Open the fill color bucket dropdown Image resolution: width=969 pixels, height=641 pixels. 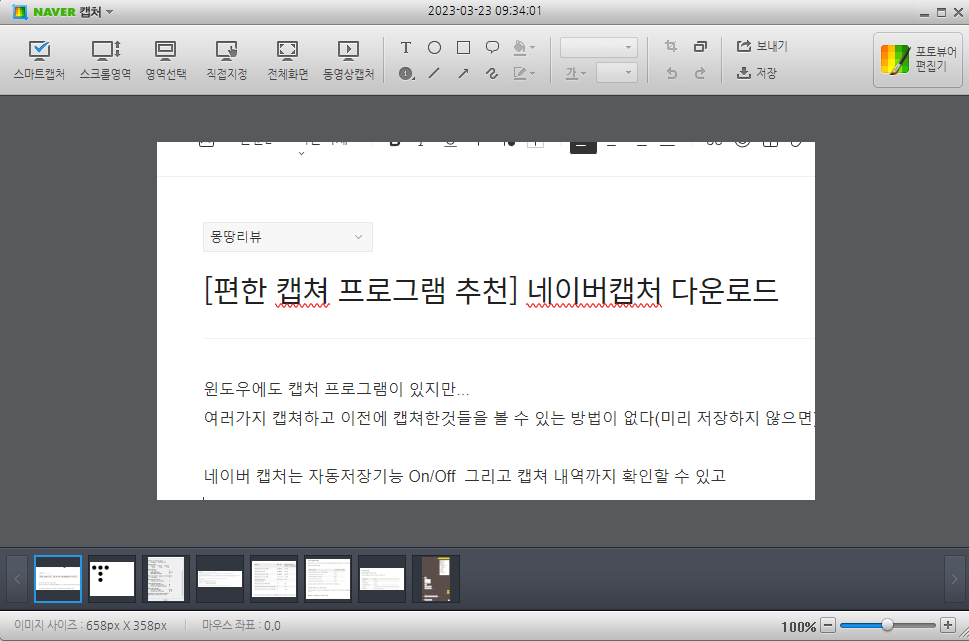pyautogui.click(x=524, y=48)
